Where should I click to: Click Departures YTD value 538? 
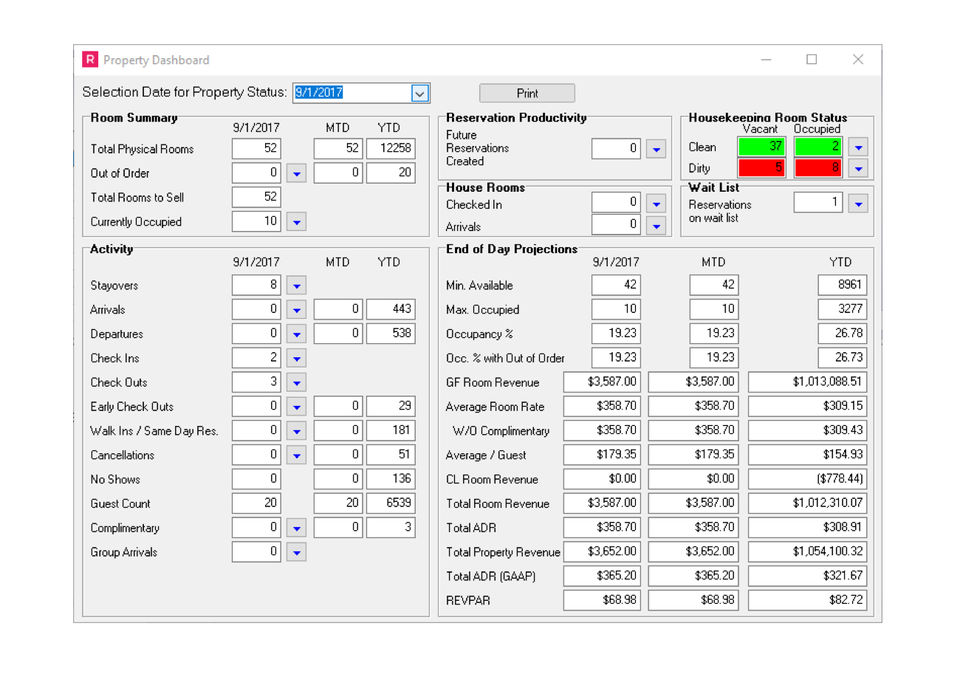(x=391, y=334)
